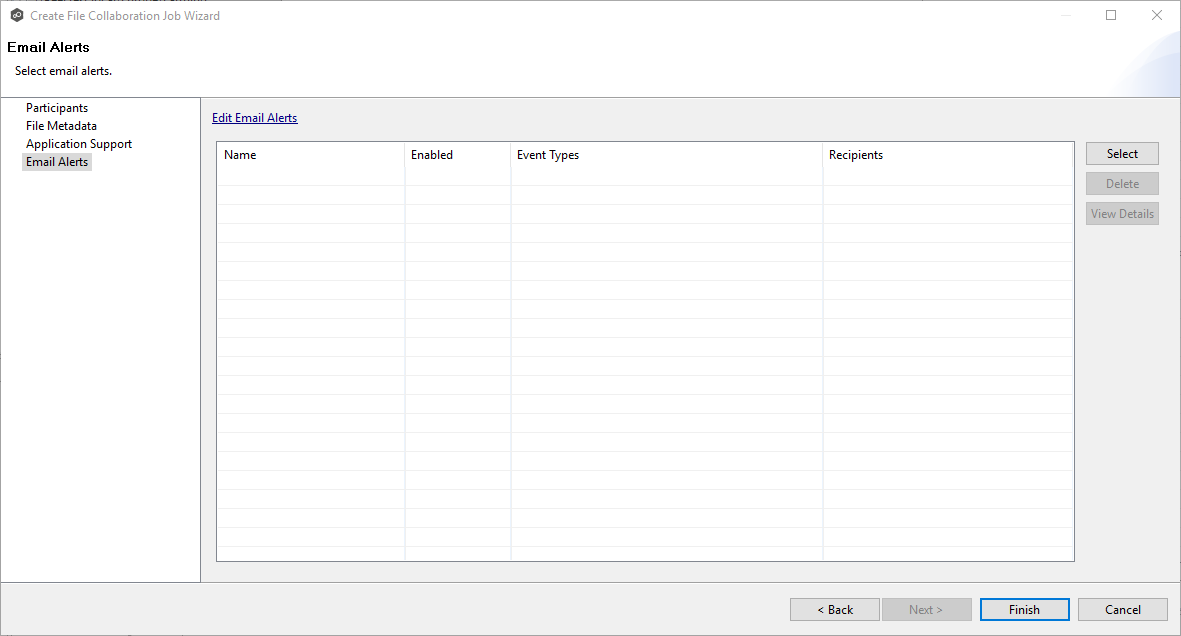Minimize the wizard window
The width and height of the screenshot is (1181, 636).
pos(1064,15)
